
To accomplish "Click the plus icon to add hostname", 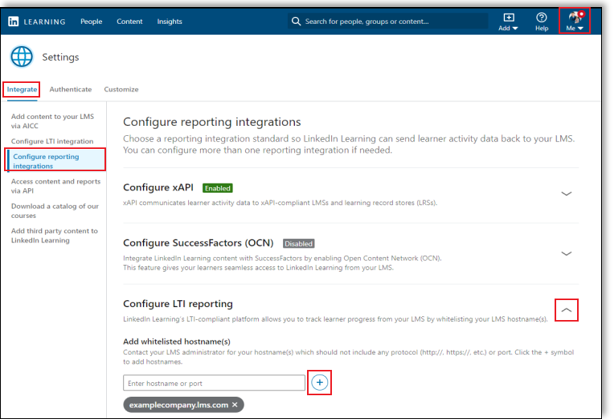I will (x=319, y=382).
